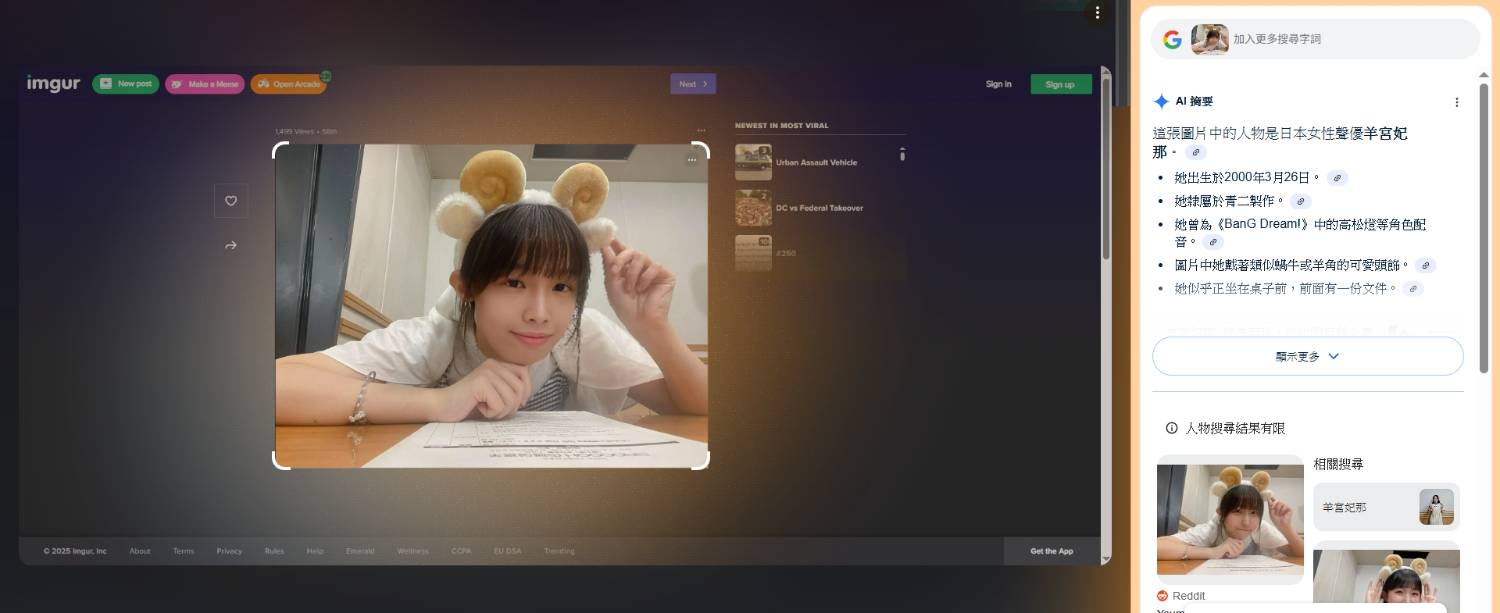The image size is (1500, 613).
Task: Open the Rules footer link
Action: click(275, 551)
